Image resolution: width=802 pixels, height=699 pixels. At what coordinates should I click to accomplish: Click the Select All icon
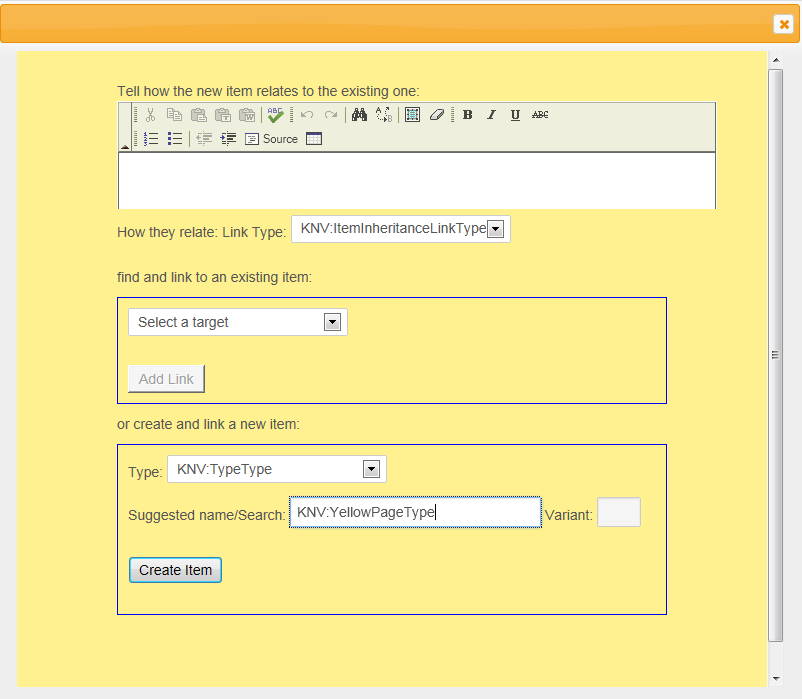point(412,115)
